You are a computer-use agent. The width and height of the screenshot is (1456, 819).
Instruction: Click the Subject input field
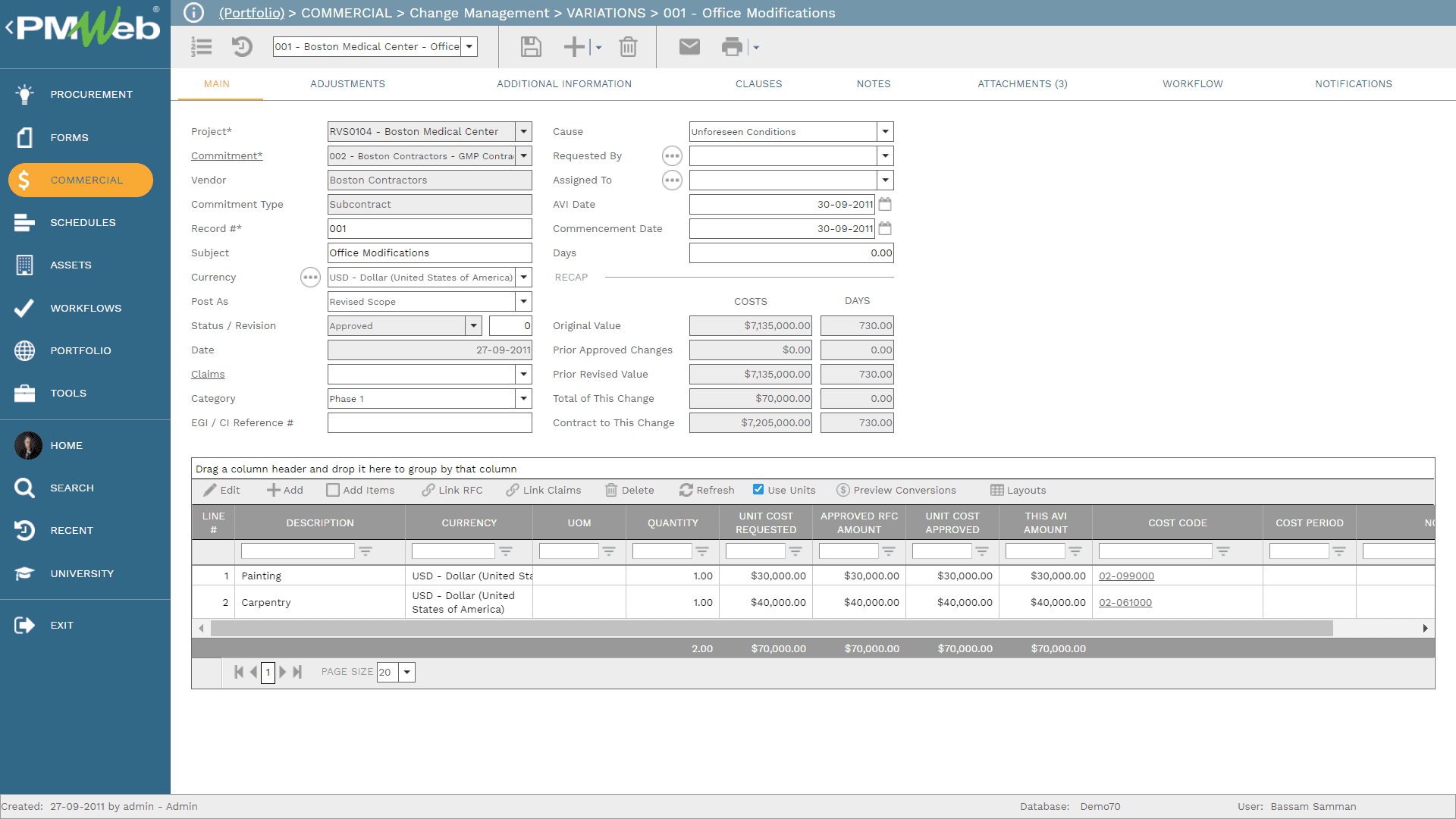pyautogui.click(x=429, y=253)
